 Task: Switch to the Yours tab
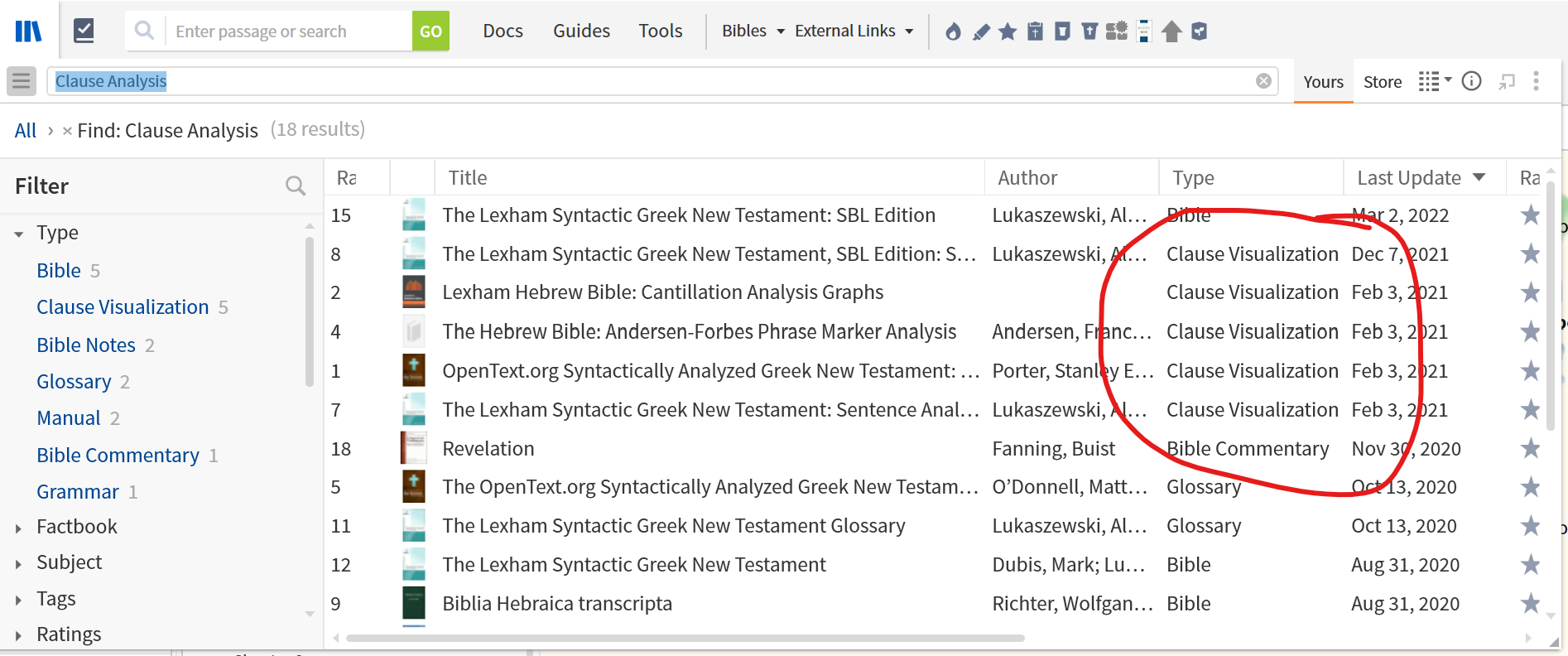[x=1323, y=82]
